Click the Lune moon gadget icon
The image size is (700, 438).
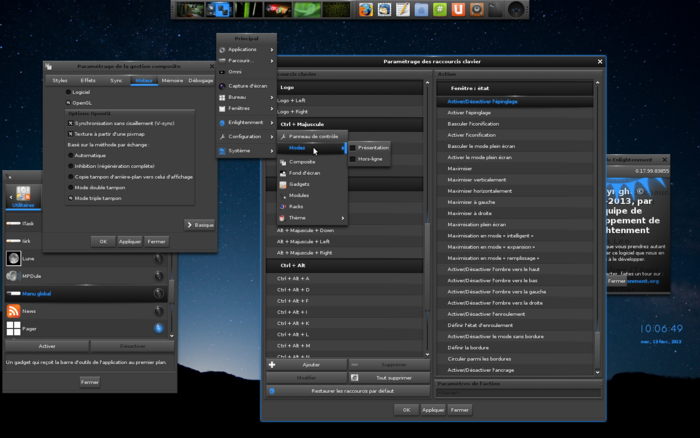13,258
